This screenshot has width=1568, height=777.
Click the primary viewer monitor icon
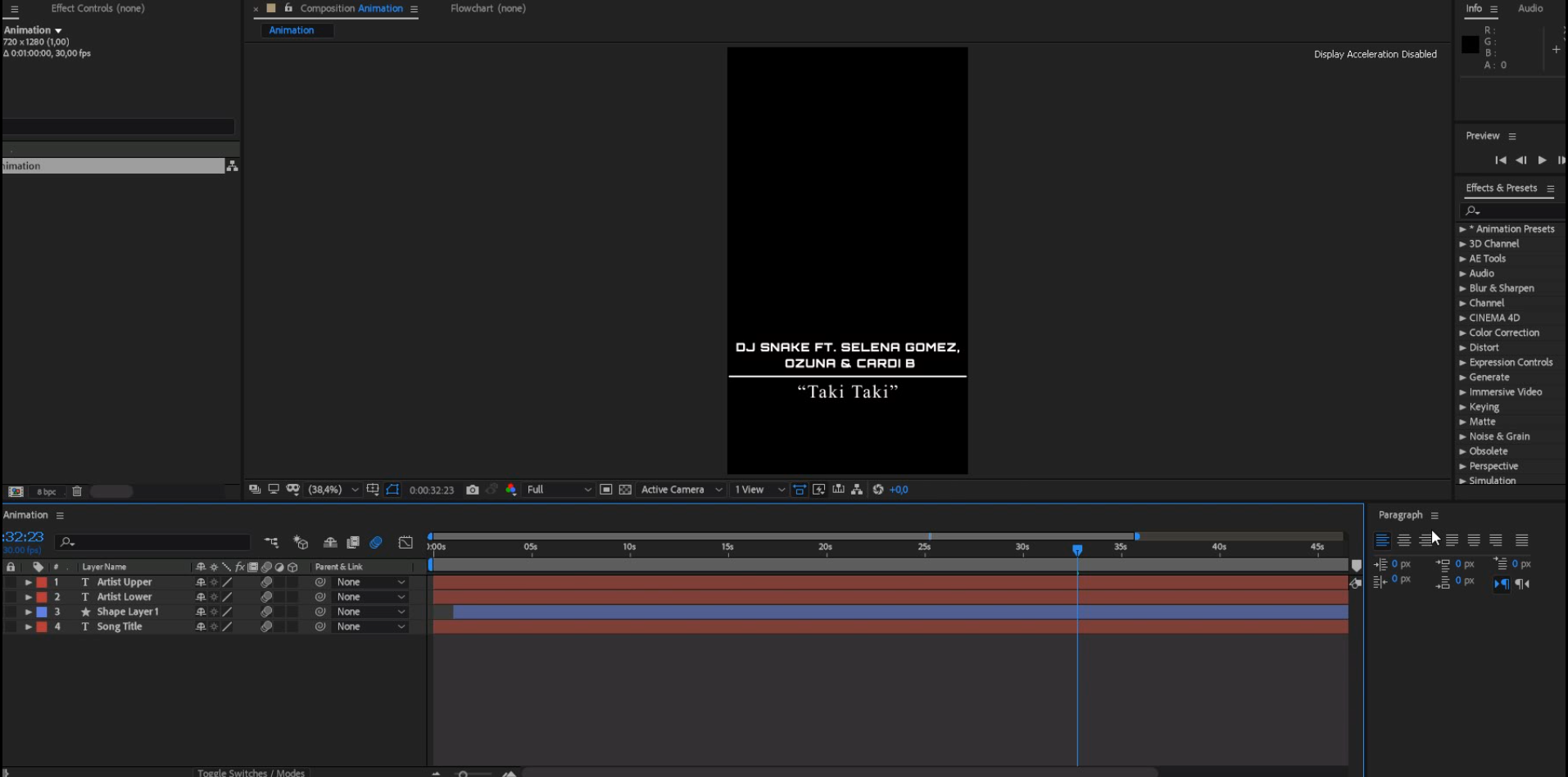274,490
